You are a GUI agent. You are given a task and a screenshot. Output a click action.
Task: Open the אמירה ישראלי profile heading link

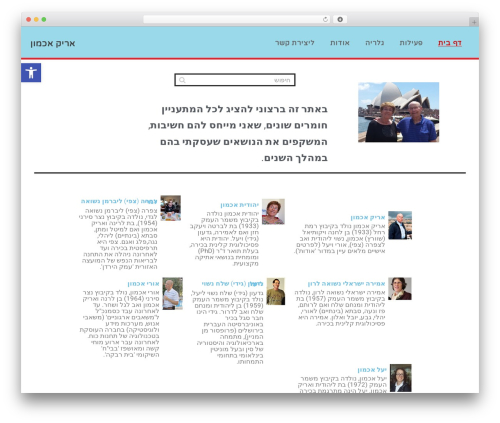(x=346, y=284)
